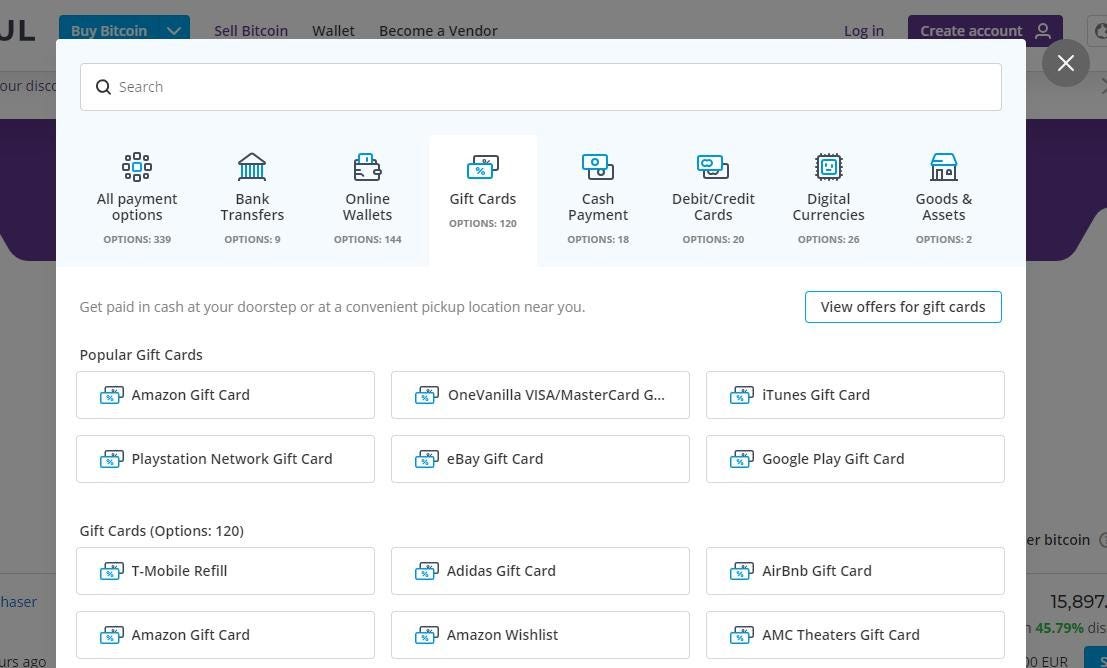Choose Adidas Gift Card option

click(x=540, y=571)
